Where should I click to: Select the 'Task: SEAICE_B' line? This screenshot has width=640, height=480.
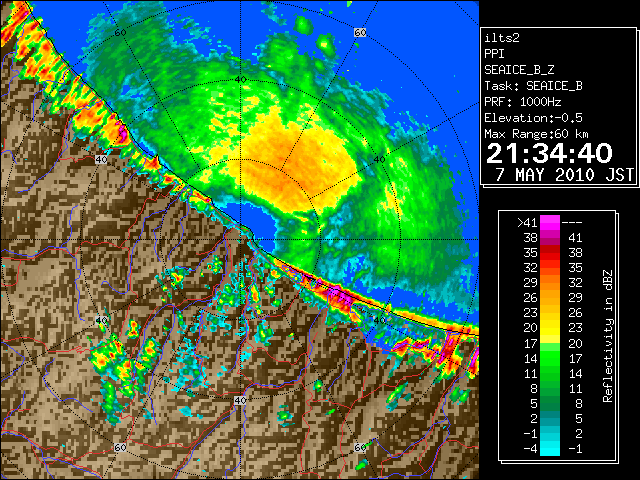[533, 86]
